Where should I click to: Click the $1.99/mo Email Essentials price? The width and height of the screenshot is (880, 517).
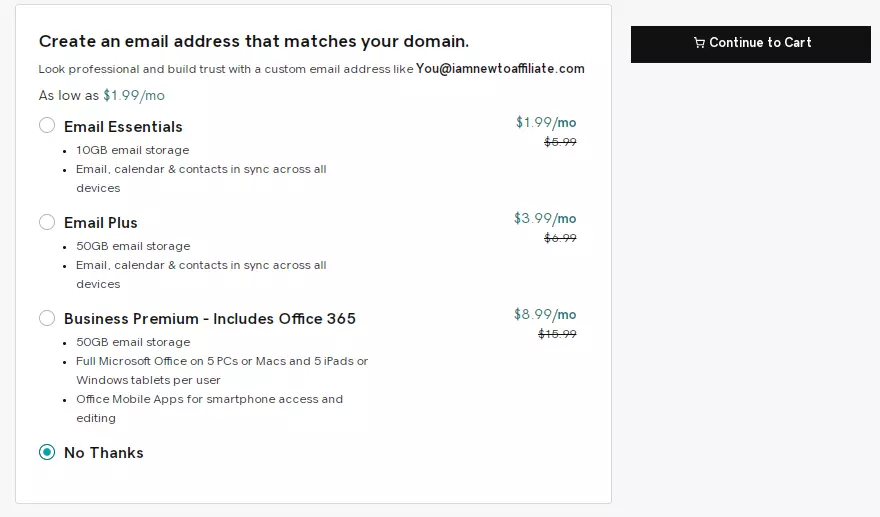click(x=546, y=122)
